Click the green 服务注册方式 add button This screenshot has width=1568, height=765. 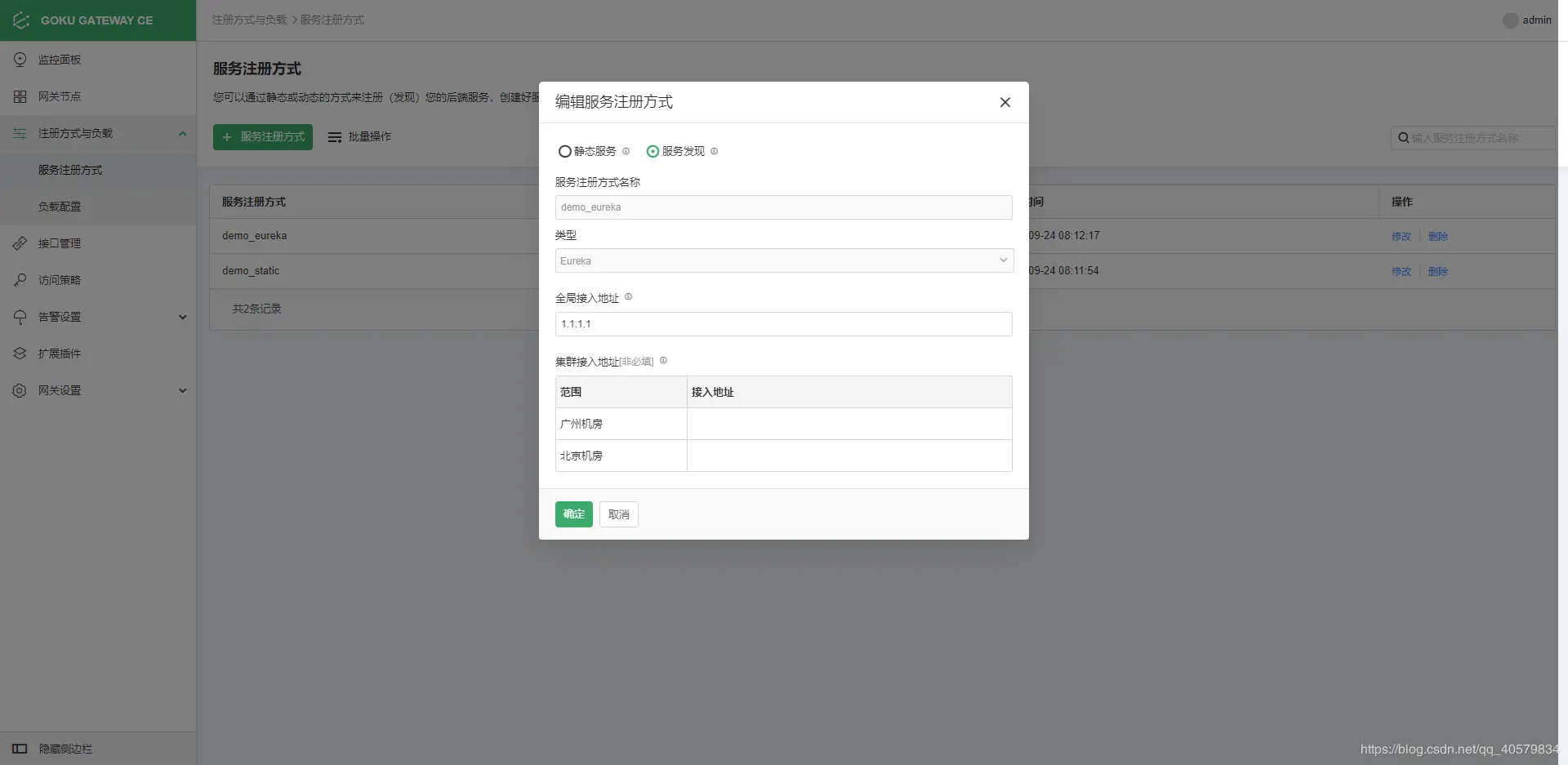tap(263, 137)
